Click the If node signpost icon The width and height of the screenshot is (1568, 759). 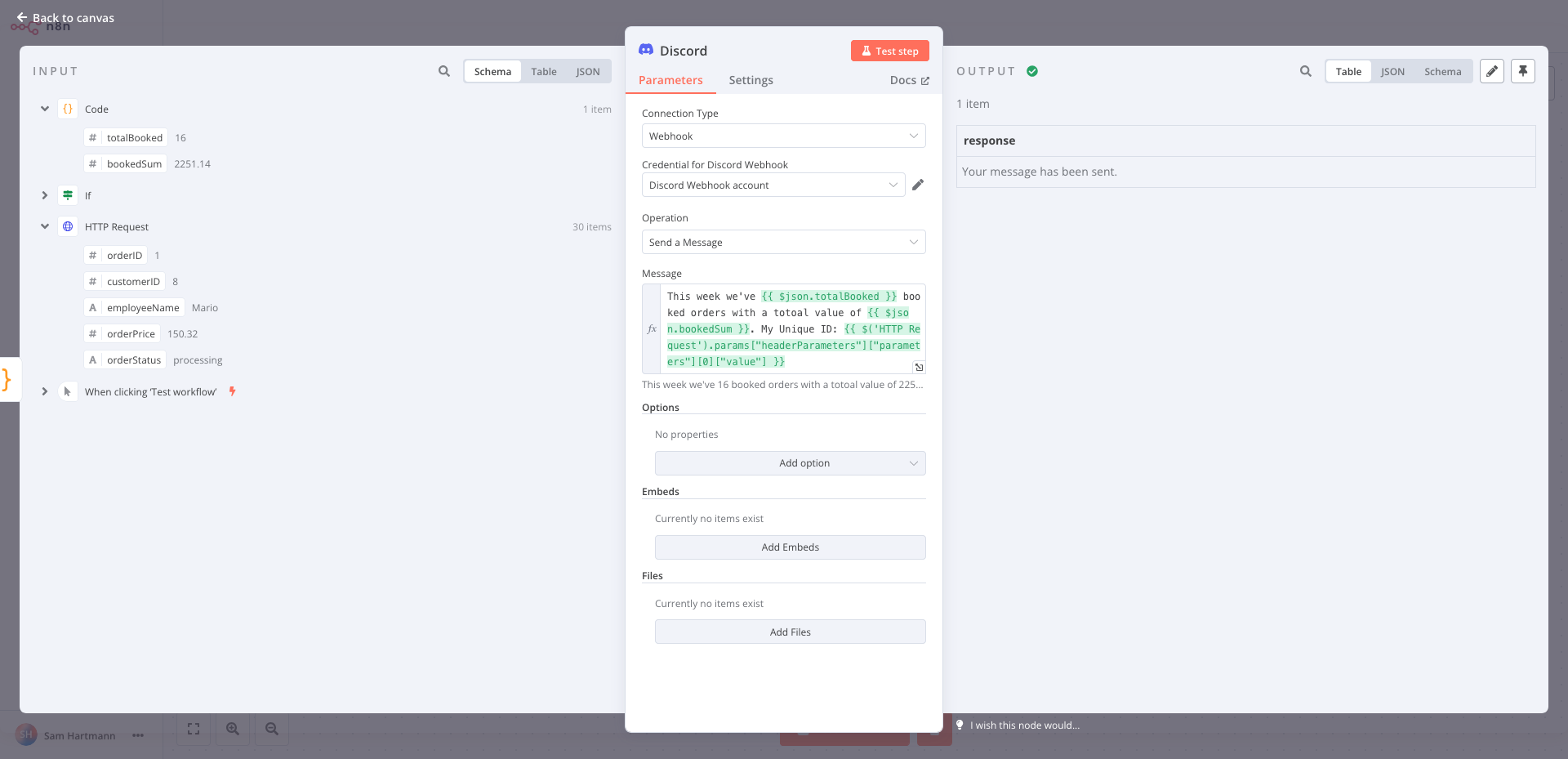pos(68,195)
